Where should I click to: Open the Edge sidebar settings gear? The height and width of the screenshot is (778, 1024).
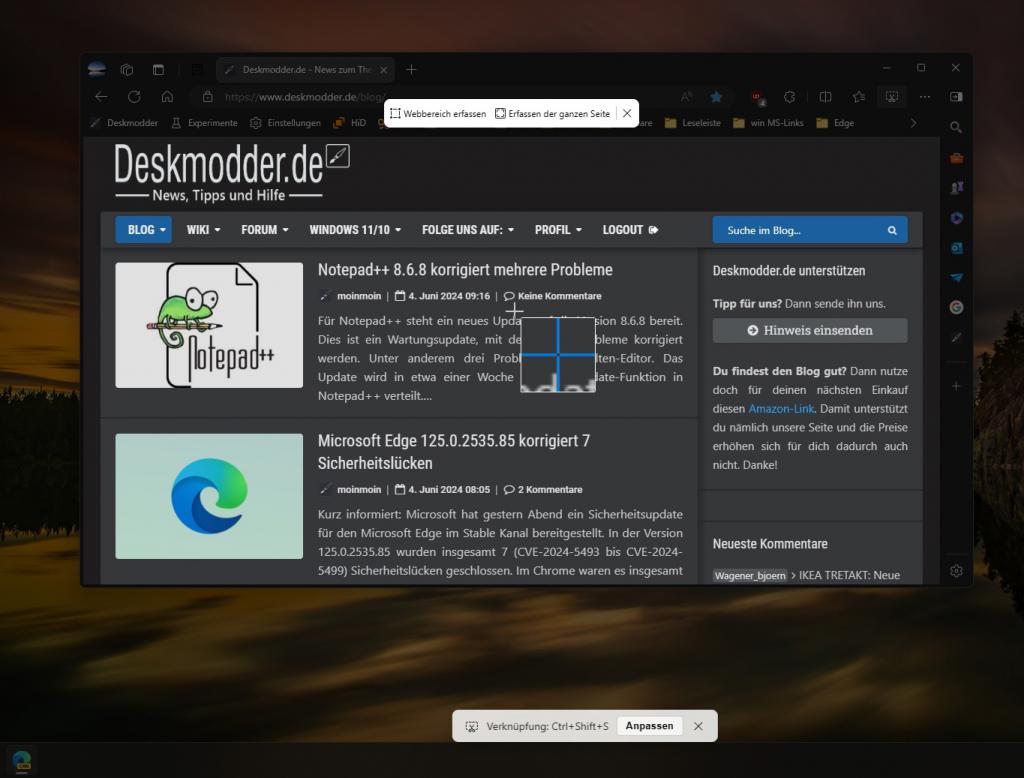click(x=956, y=571)
